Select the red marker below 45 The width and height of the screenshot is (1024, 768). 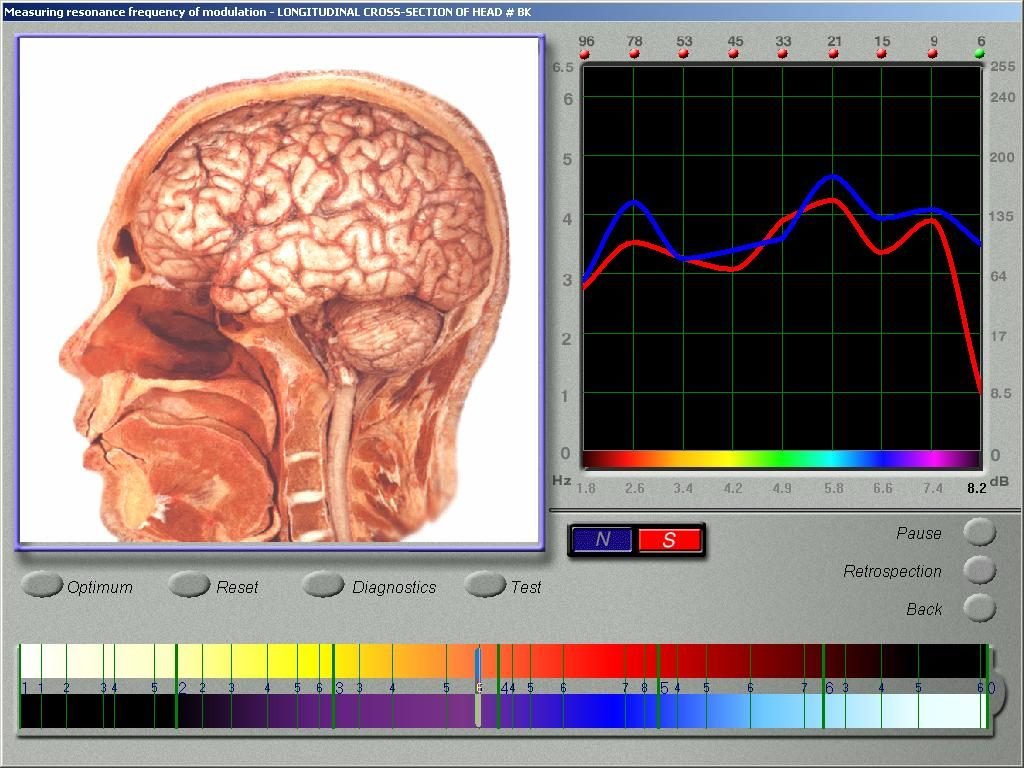tap(734, 54)
